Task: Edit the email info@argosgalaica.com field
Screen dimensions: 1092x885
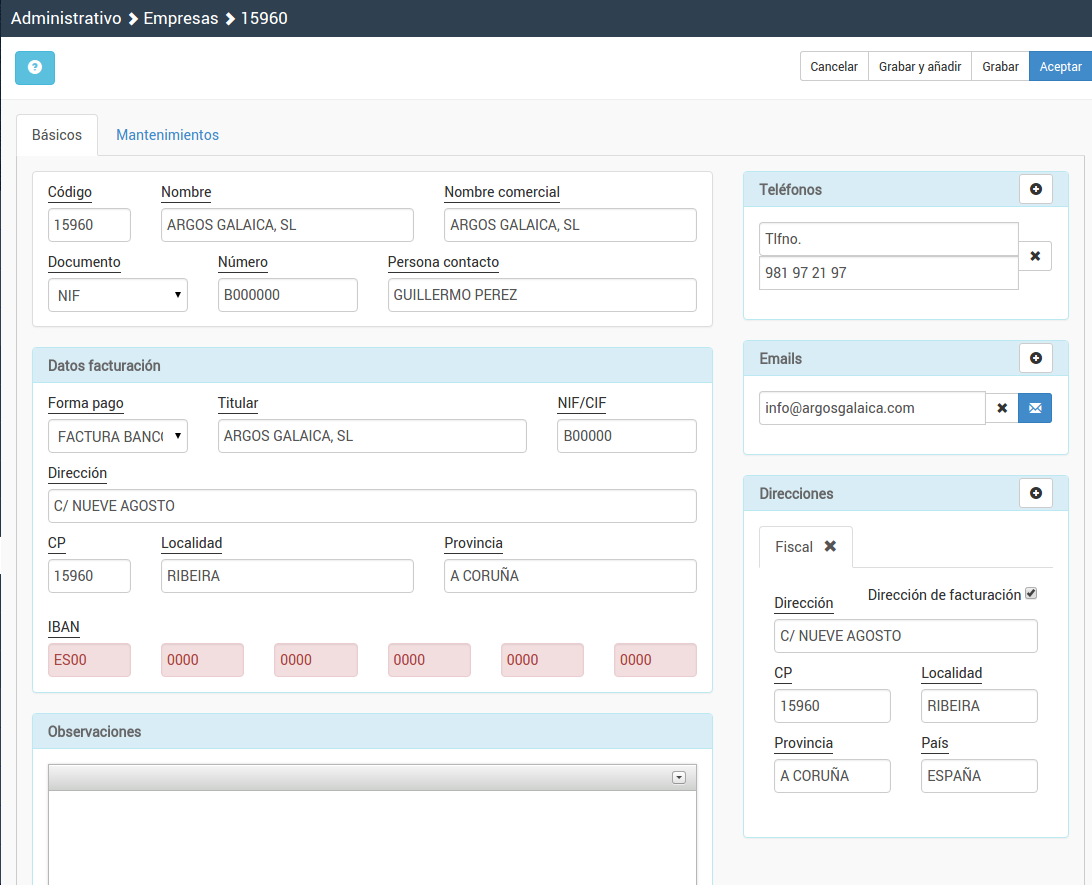Action: 872,408
